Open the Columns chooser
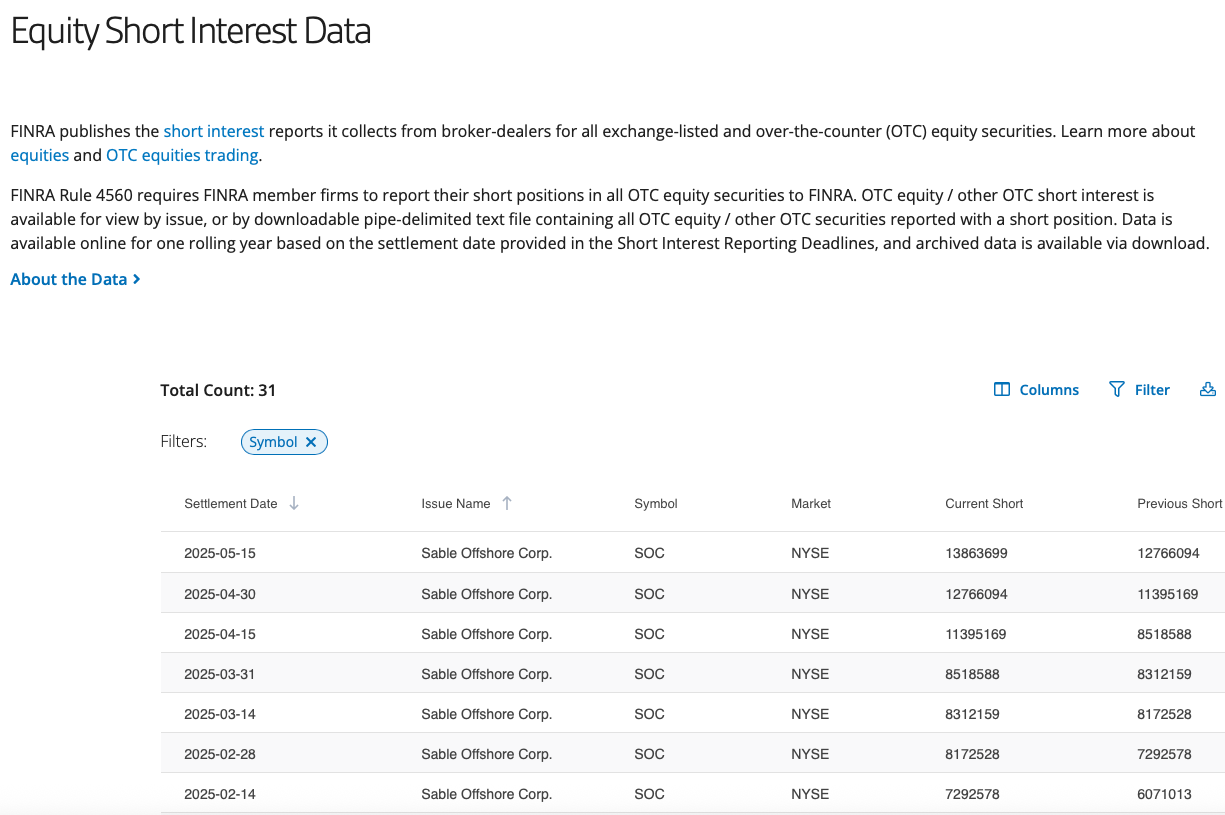Viewport: 1225px width, 815px height. tap(1036, 390)
